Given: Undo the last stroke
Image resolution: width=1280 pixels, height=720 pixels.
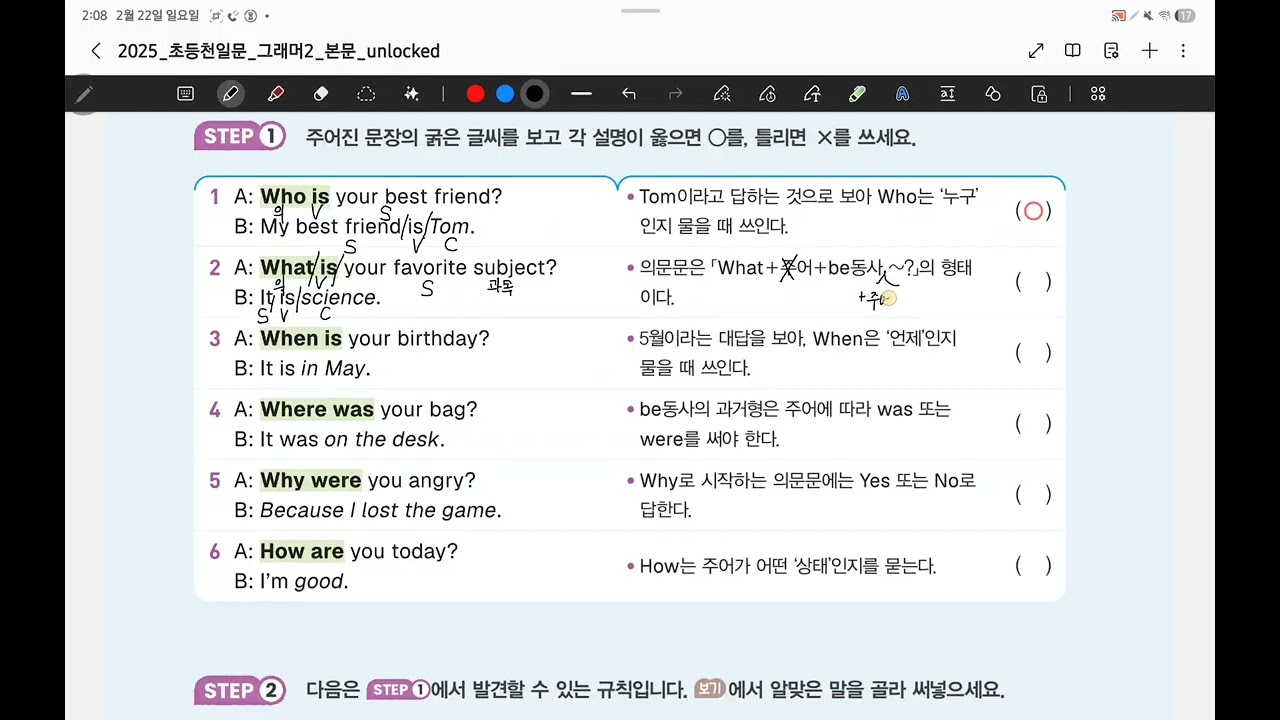Looking at the screenshot, I should tap(628, 94).
